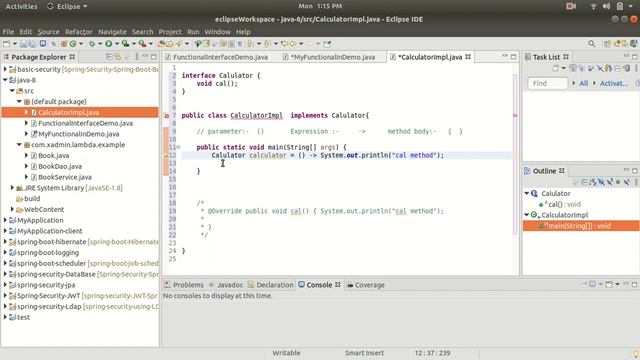Screen dimensions: 640x360
Task: Collapse the java-8 project node
Action: [5, 80]
